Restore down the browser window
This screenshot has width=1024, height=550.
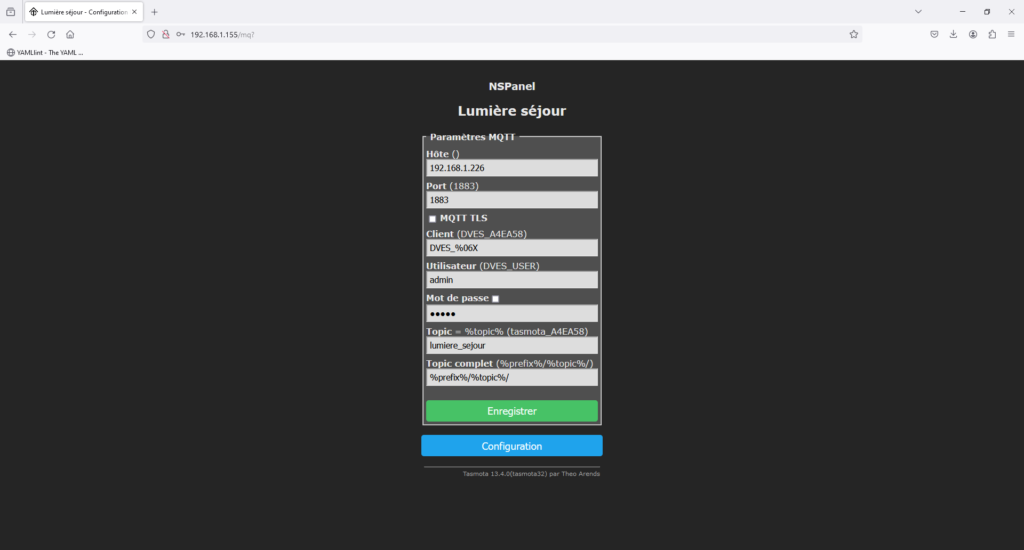tap(987, 12)
